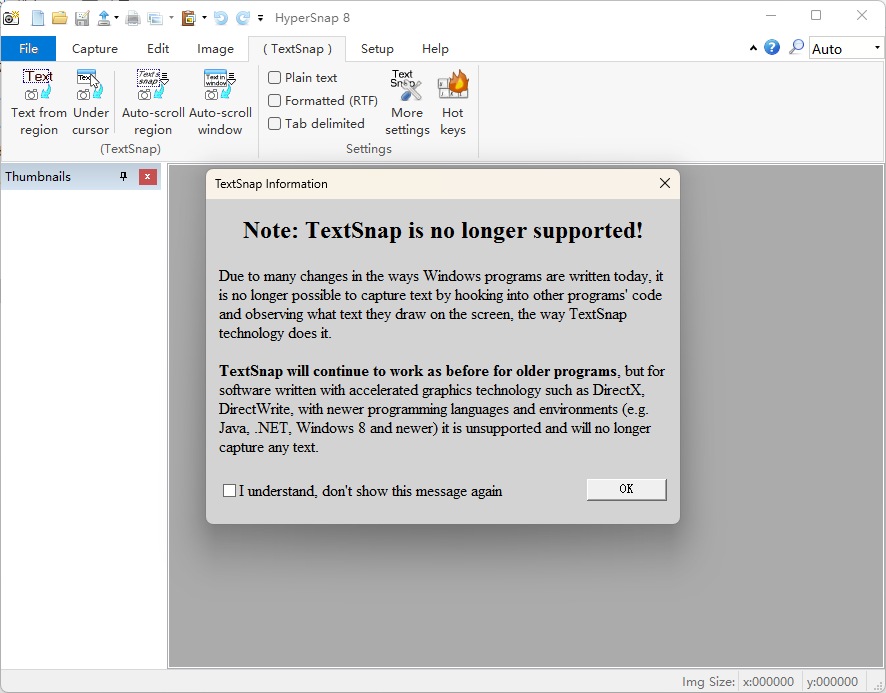The width and height of the screenshot is (886, 693).
Task: Switch to the Image ribbon tab
Action: pos(215,49)
